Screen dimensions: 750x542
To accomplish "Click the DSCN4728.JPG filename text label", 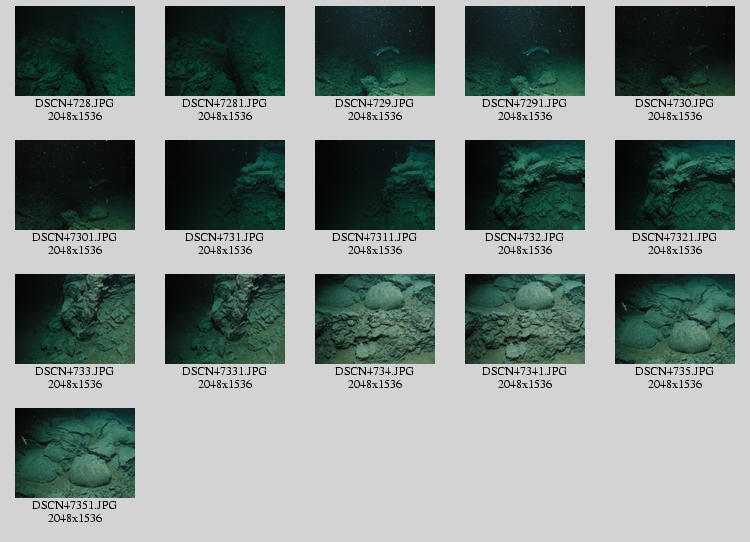I will coord(75,104).
